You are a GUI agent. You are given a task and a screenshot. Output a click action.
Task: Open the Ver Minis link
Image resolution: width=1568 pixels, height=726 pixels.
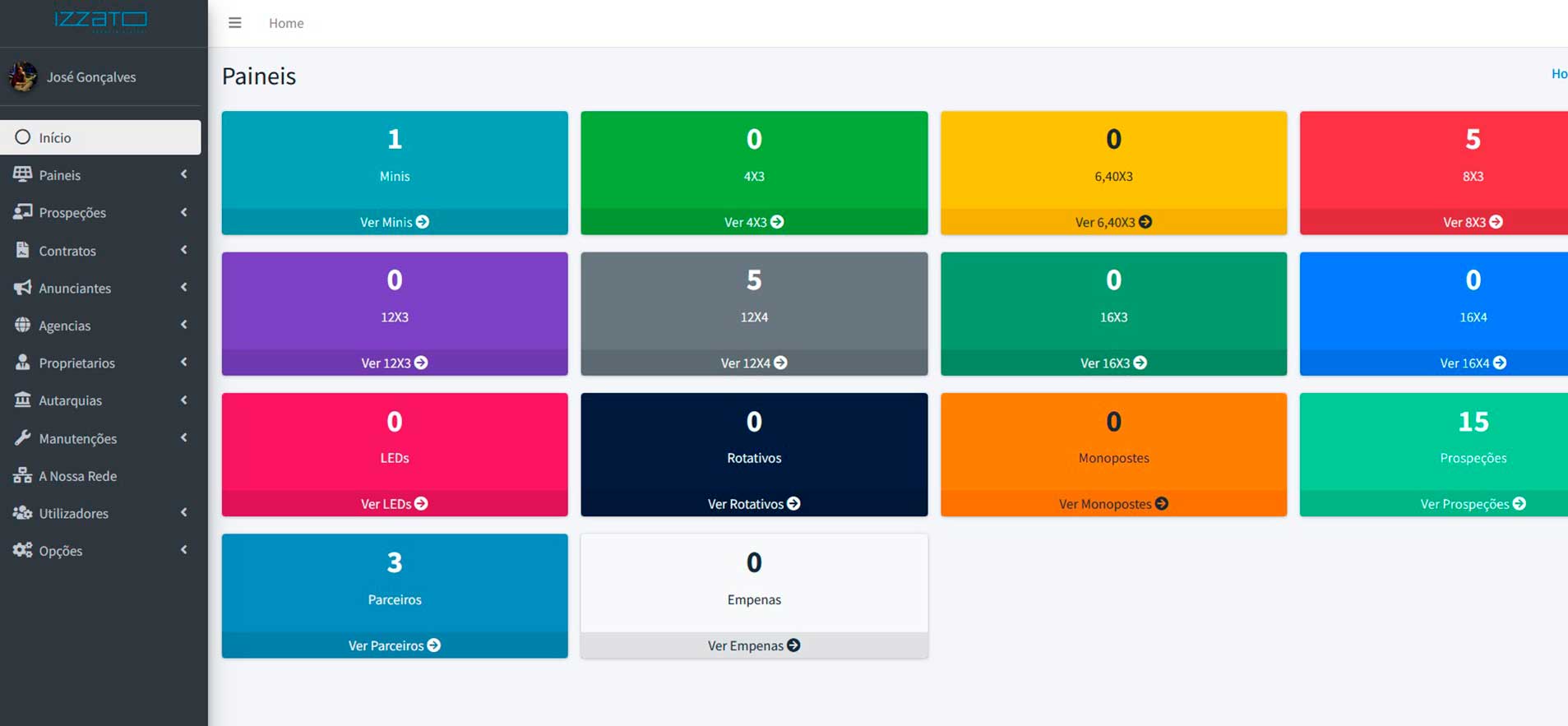coord(395,222)
